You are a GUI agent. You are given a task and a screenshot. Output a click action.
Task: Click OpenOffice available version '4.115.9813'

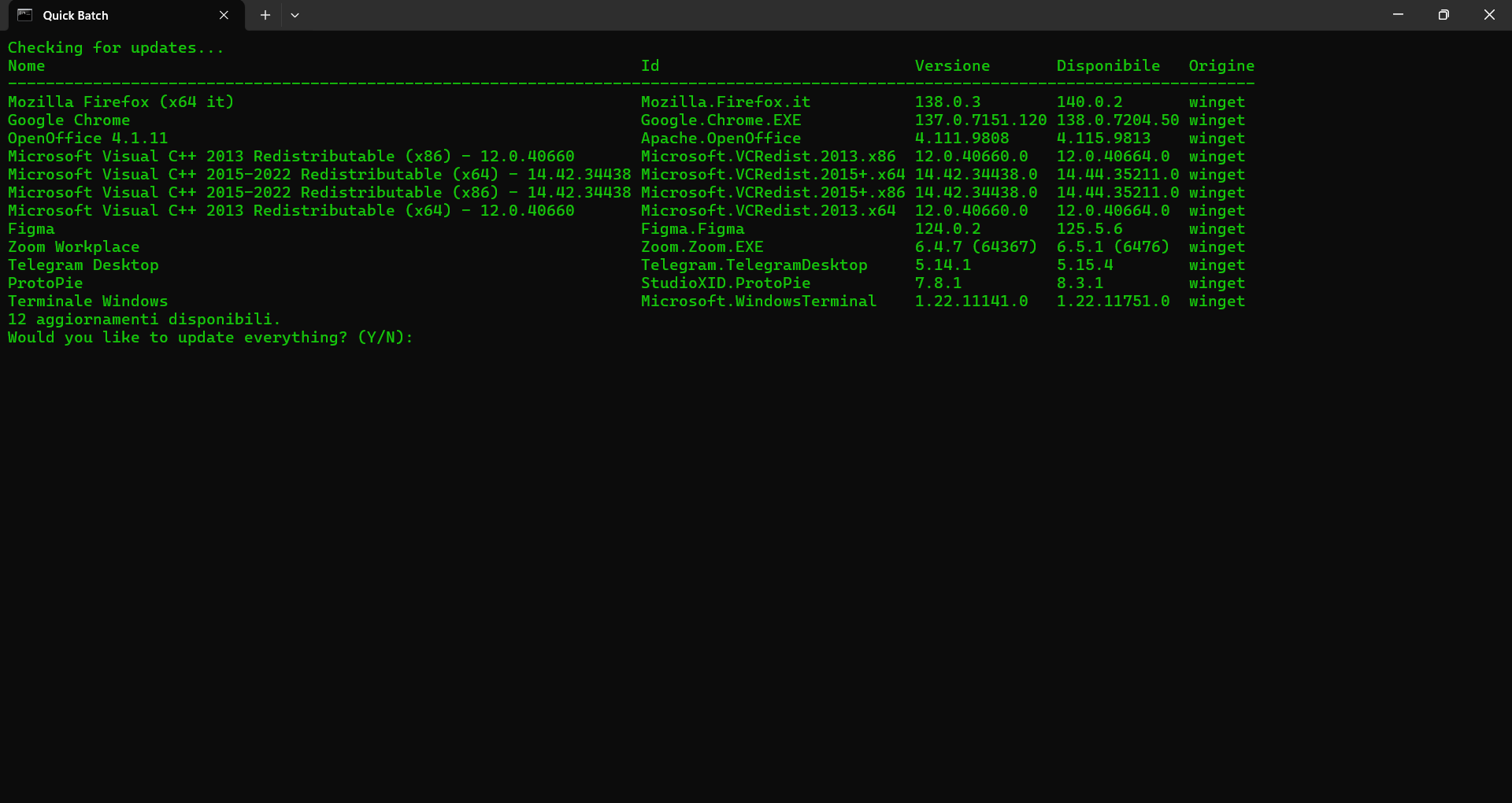pyautogui.click(x=1104, y=139)
